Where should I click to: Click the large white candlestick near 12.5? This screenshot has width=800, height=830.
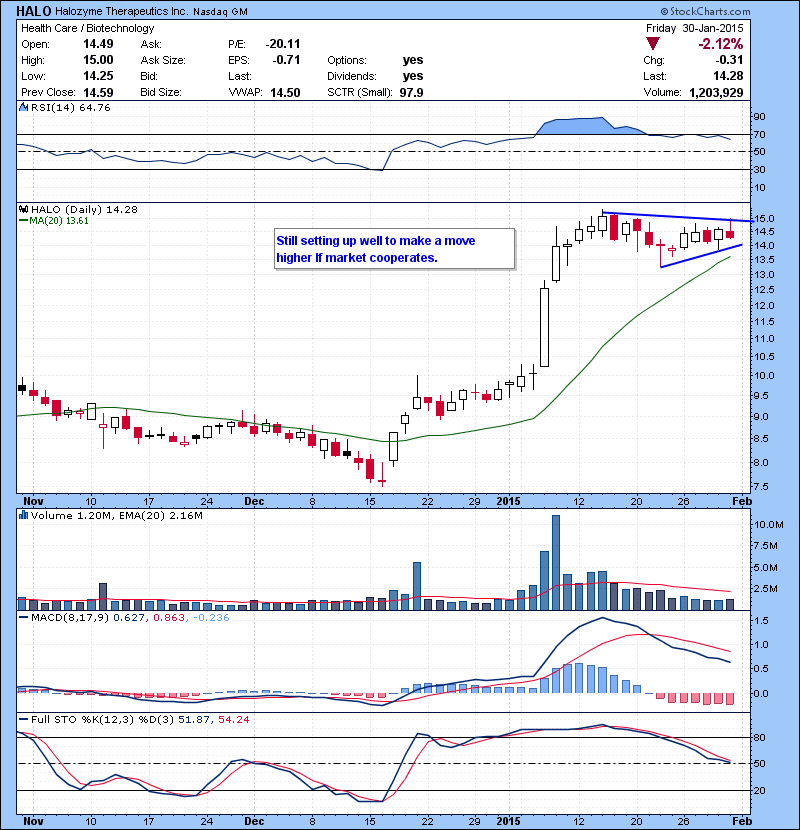click(544, 327)
